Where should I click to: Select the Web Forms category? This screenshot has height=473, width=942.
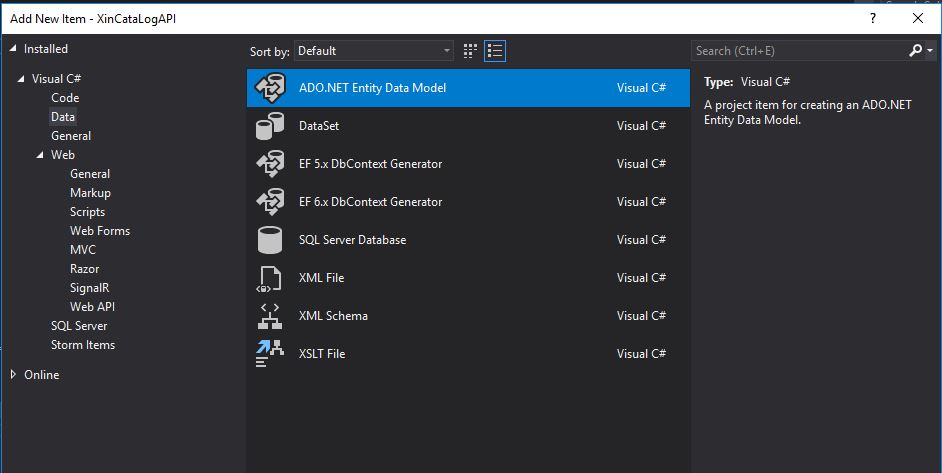click(100, 231)
